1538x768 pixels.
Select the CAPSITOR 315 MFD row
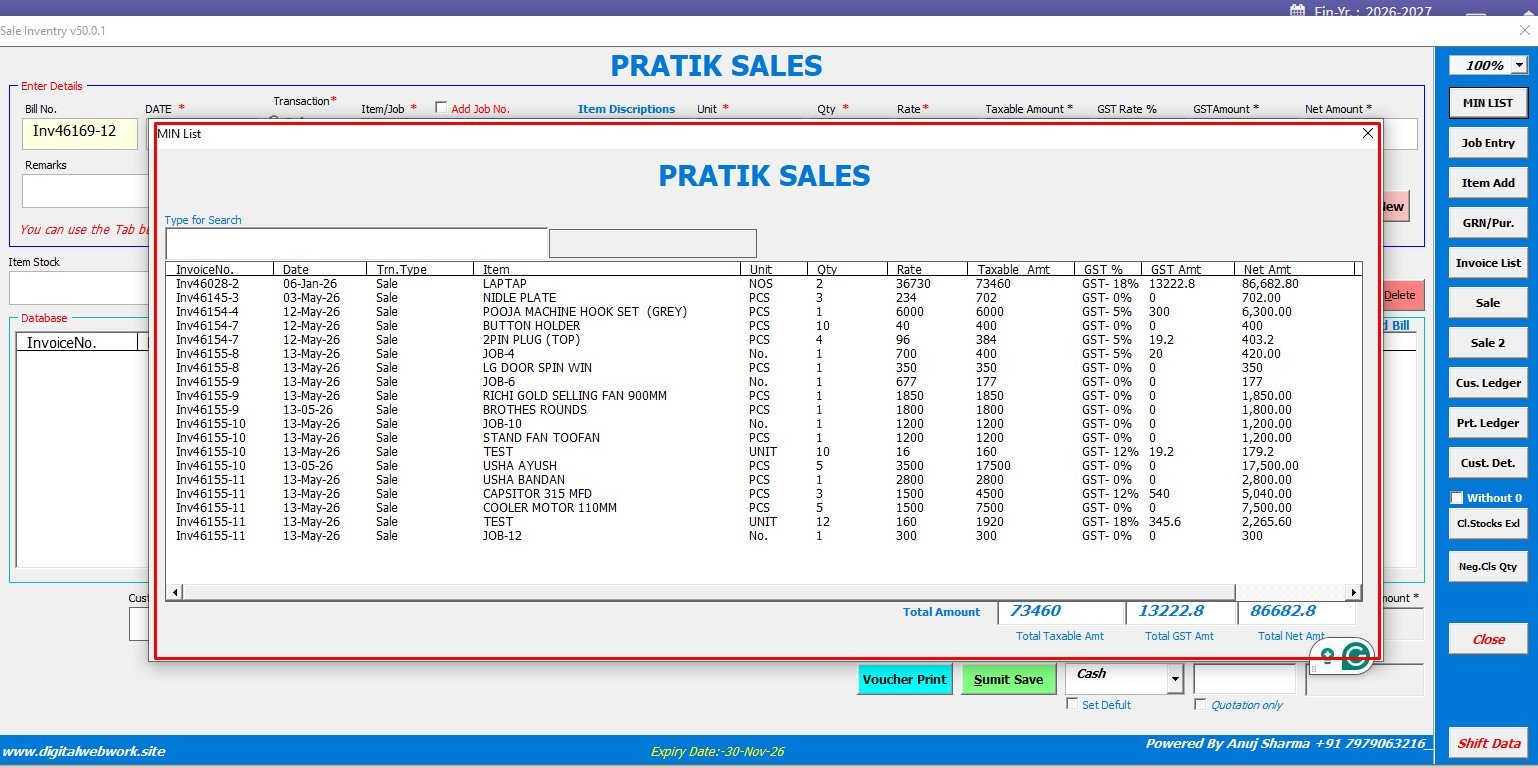pyautogui.click(x=764, y=494)
